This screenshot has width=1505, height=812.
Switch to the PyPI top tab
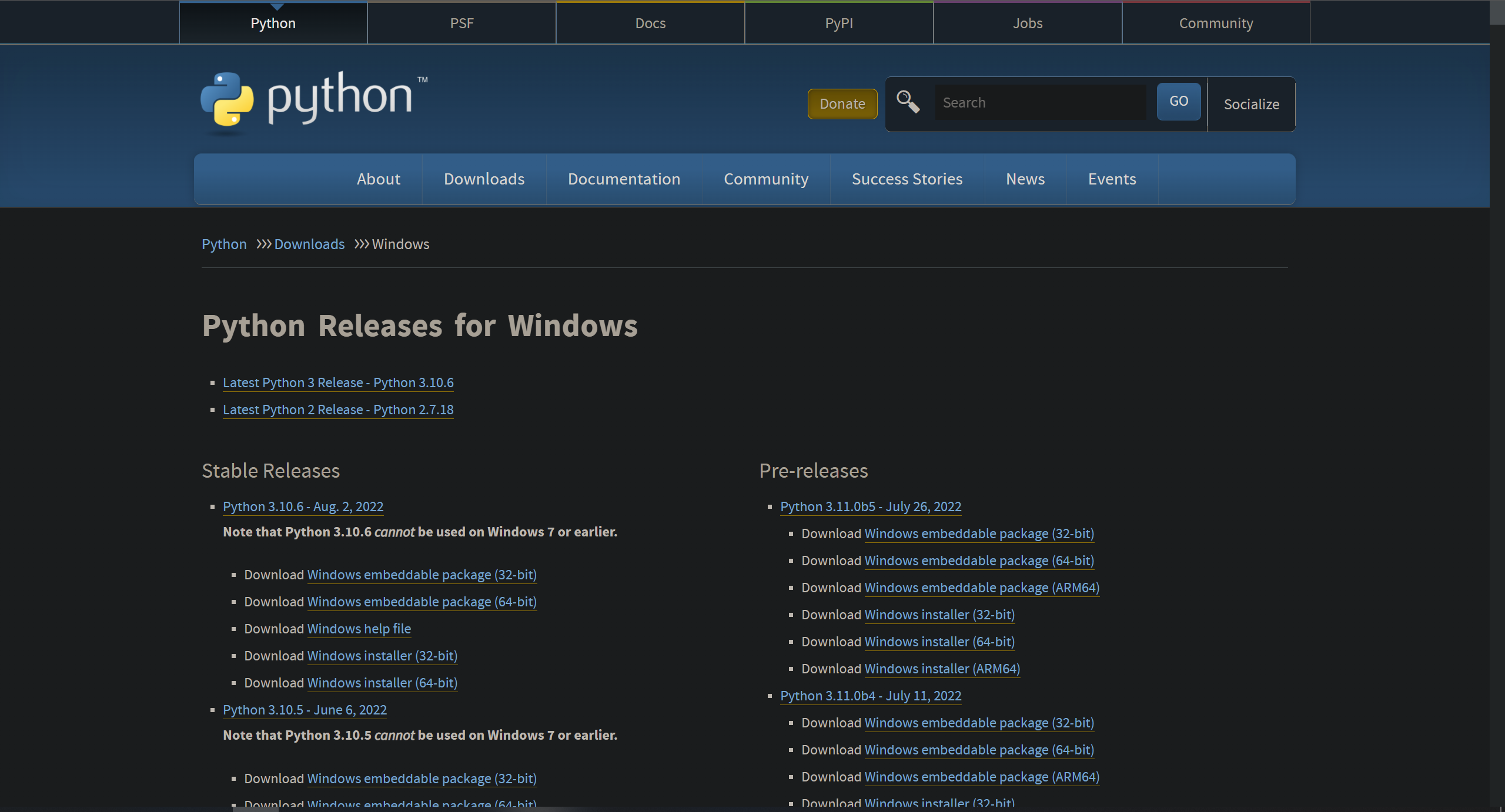838,24
